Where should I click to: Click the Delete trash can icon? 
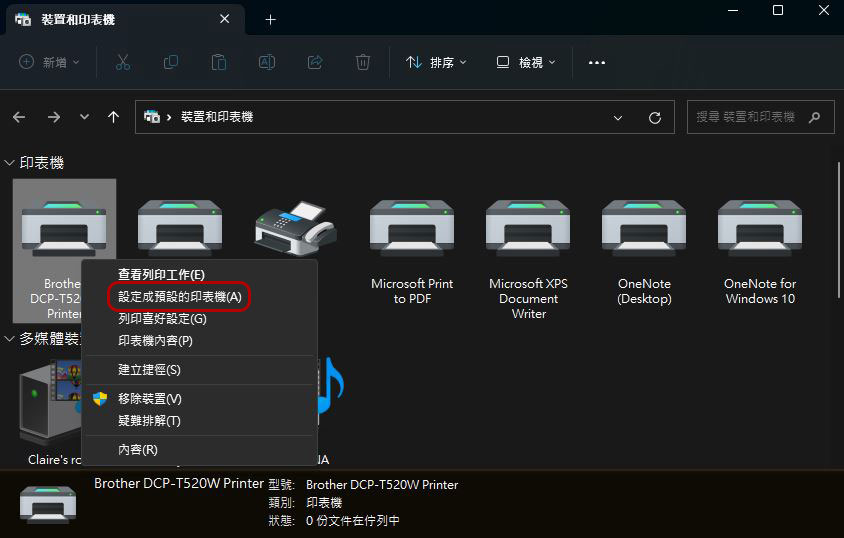click(363, 62)
